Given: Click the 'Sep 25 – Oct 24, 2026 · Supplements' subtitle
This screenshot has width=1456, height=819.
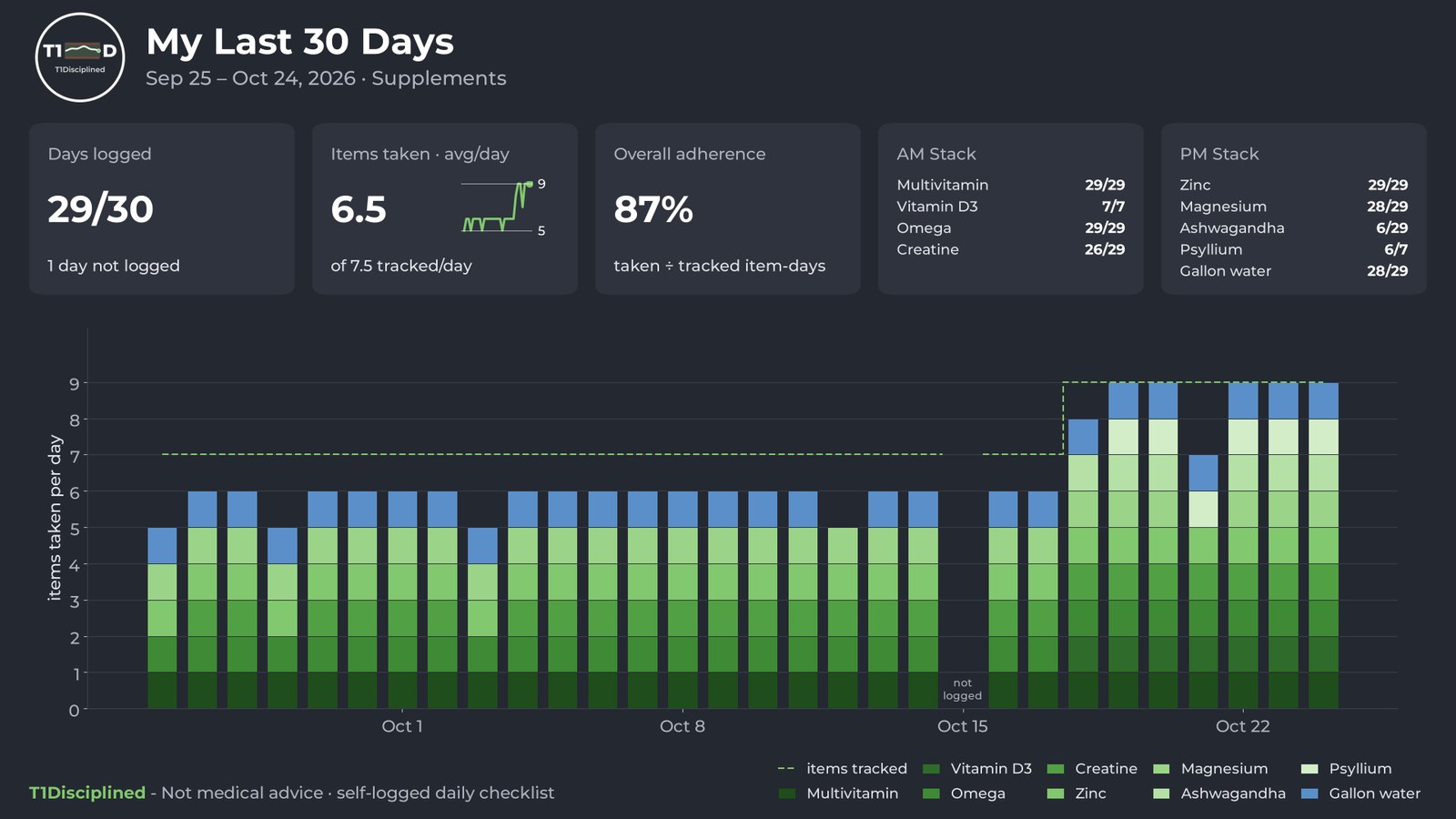Looking at the screenshot, I should (x=326, y=78).
